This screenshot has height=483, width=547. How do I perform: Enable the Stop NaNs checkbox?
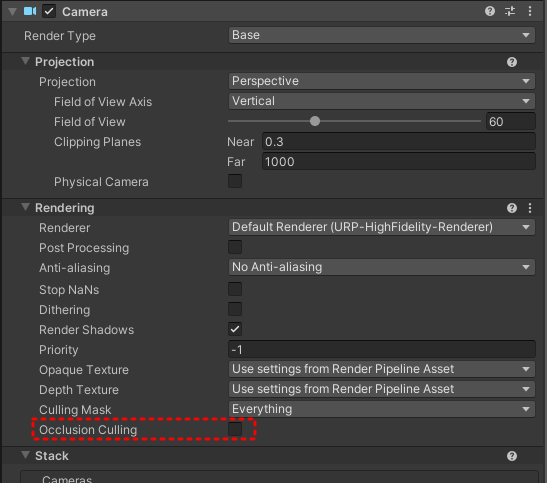235,289
